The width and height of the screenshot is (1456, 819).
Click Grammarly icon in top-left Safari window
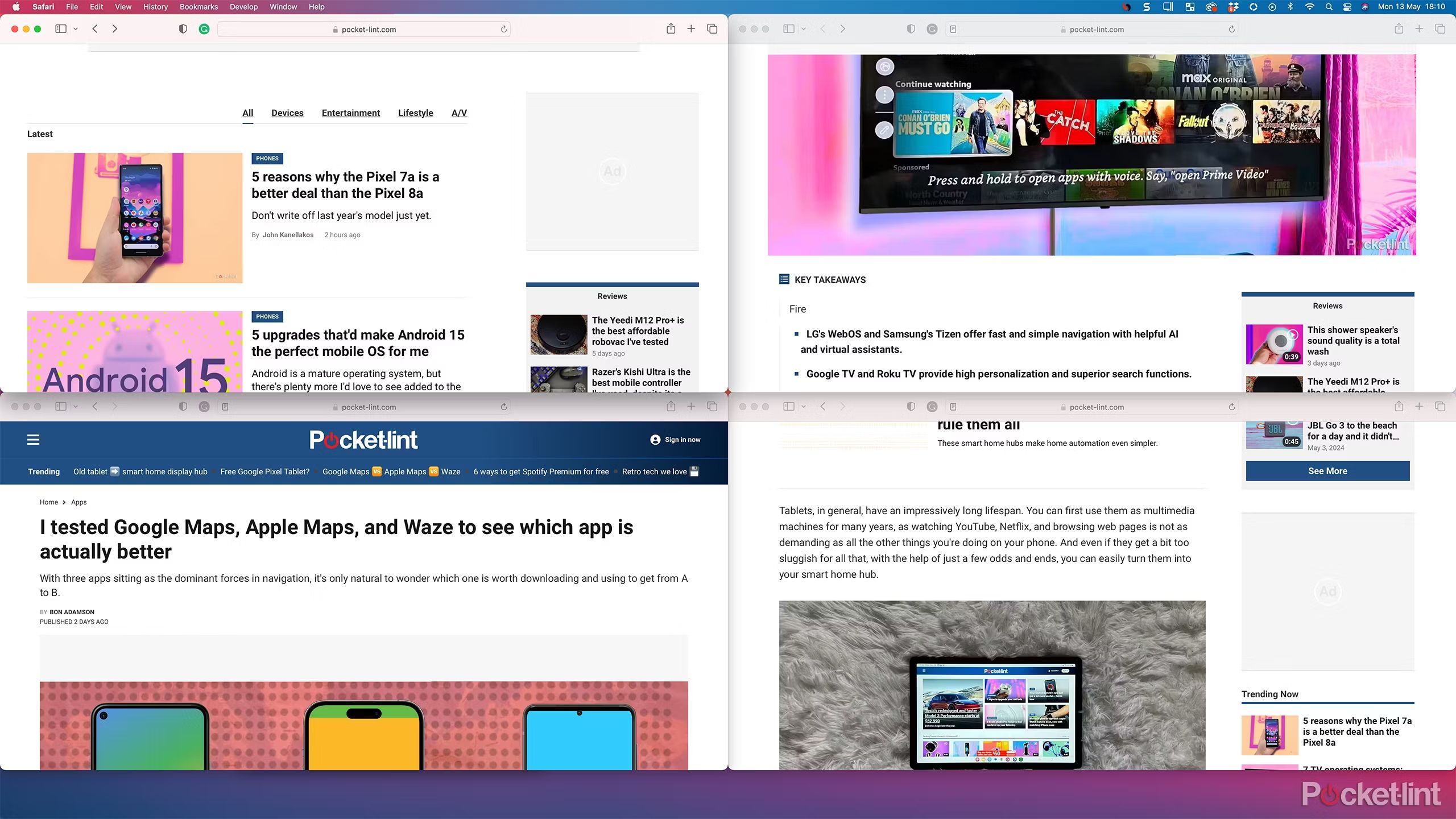204,29
